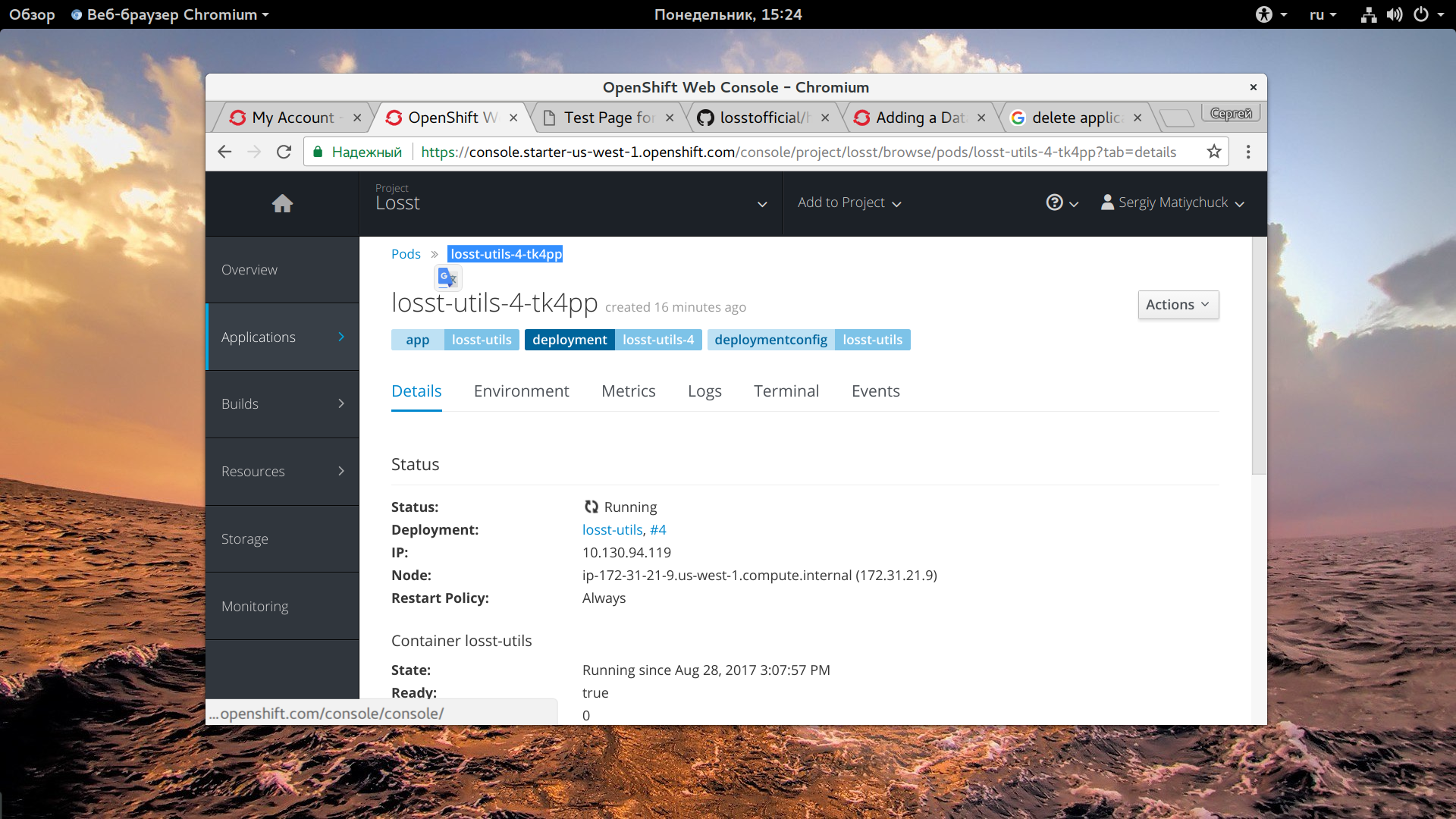
Task: Close the GitHub losstofficial tab
Action: (x=825, y=118)
